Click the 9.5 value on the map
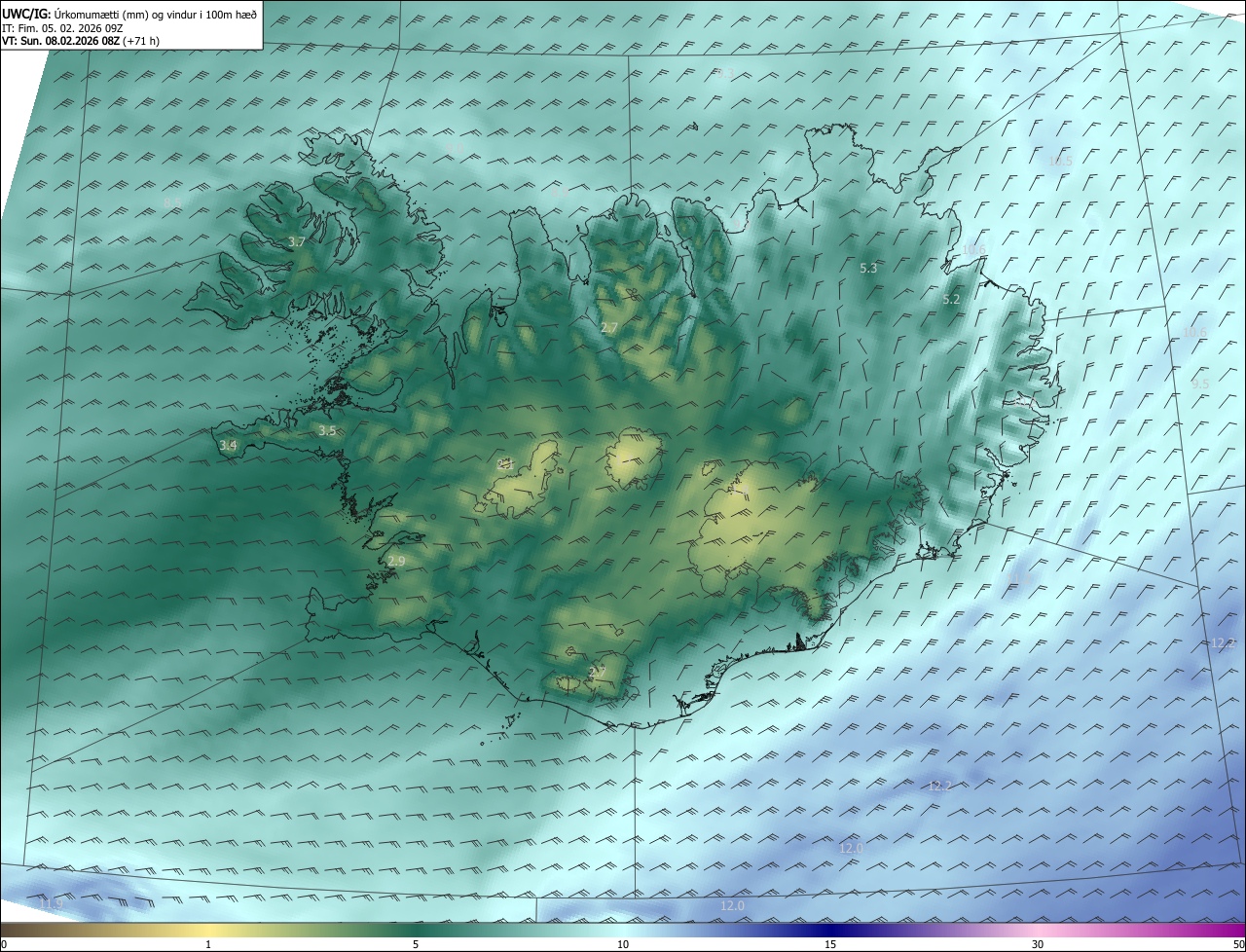1246x952 pixels. coord(1200,384)
